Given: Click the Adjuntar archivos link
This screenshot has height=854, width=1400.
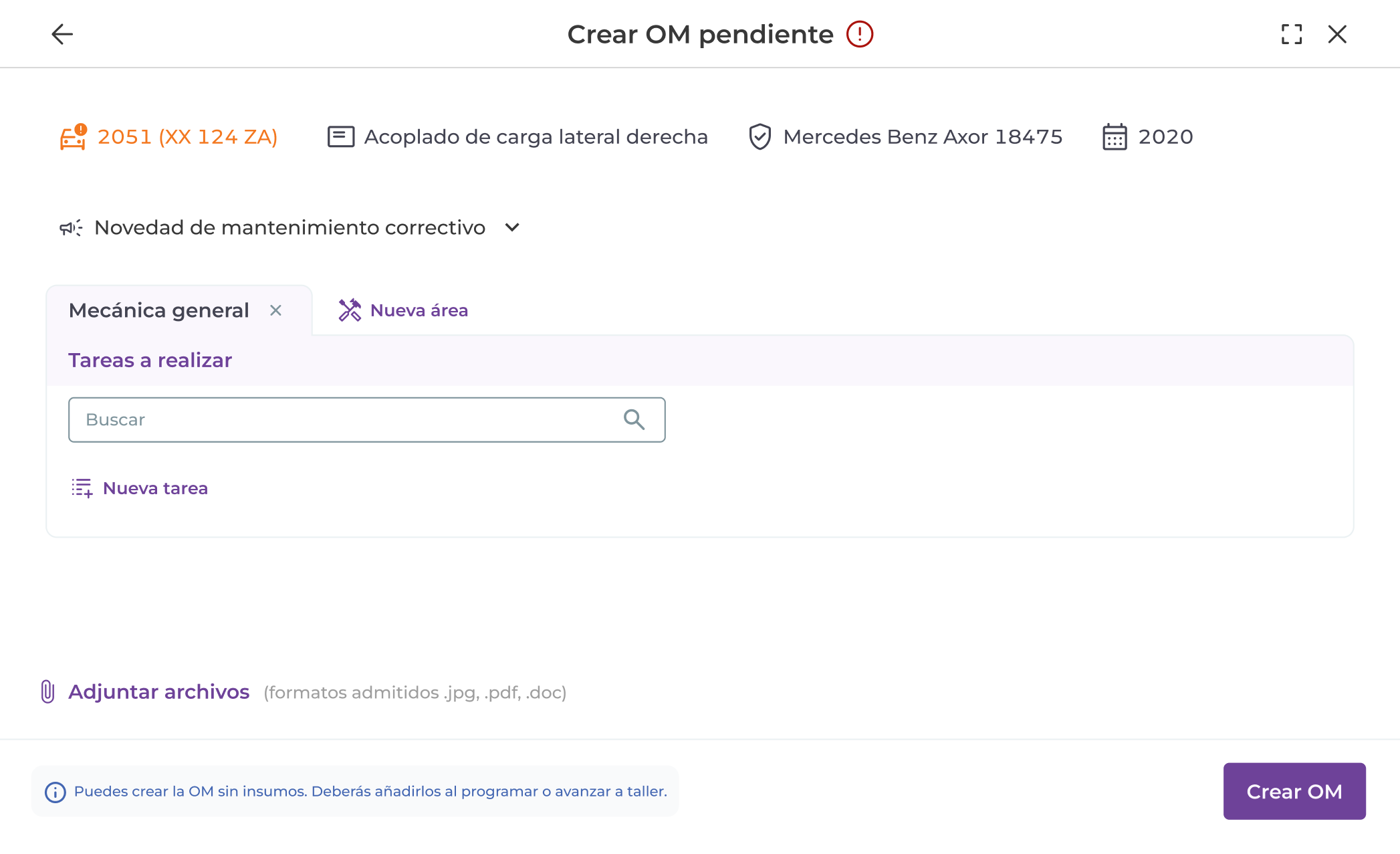Looking at the screenshot, I should [159, 692].
